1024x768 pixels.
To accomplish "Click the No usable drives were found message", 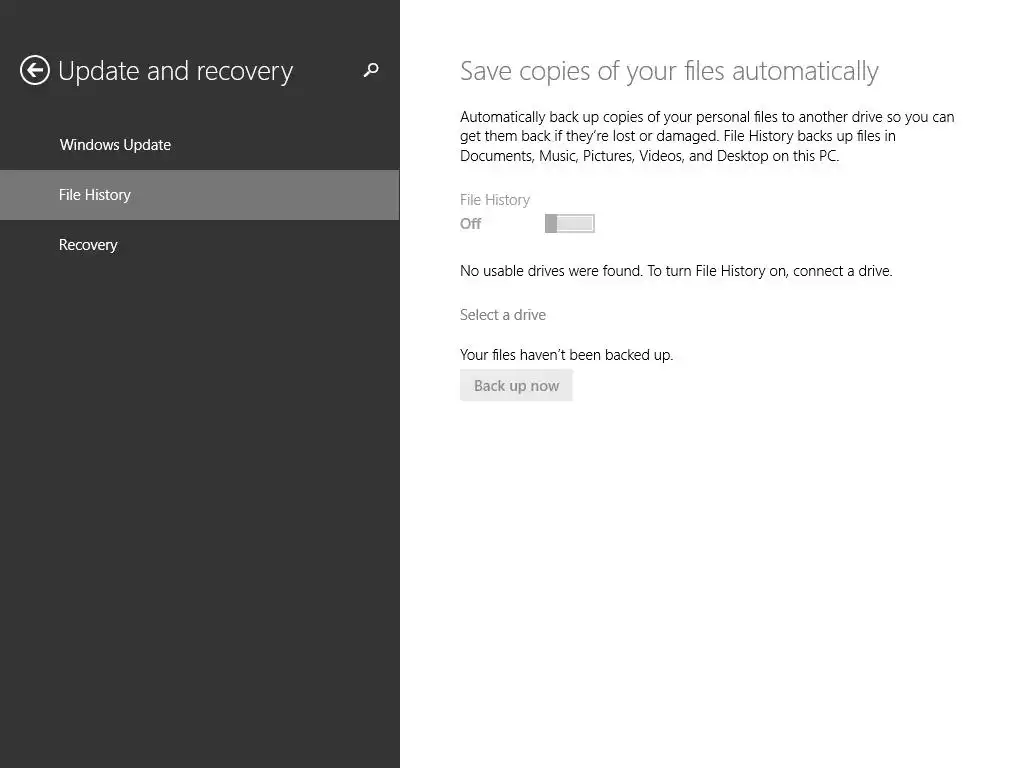I will [676, 271].
